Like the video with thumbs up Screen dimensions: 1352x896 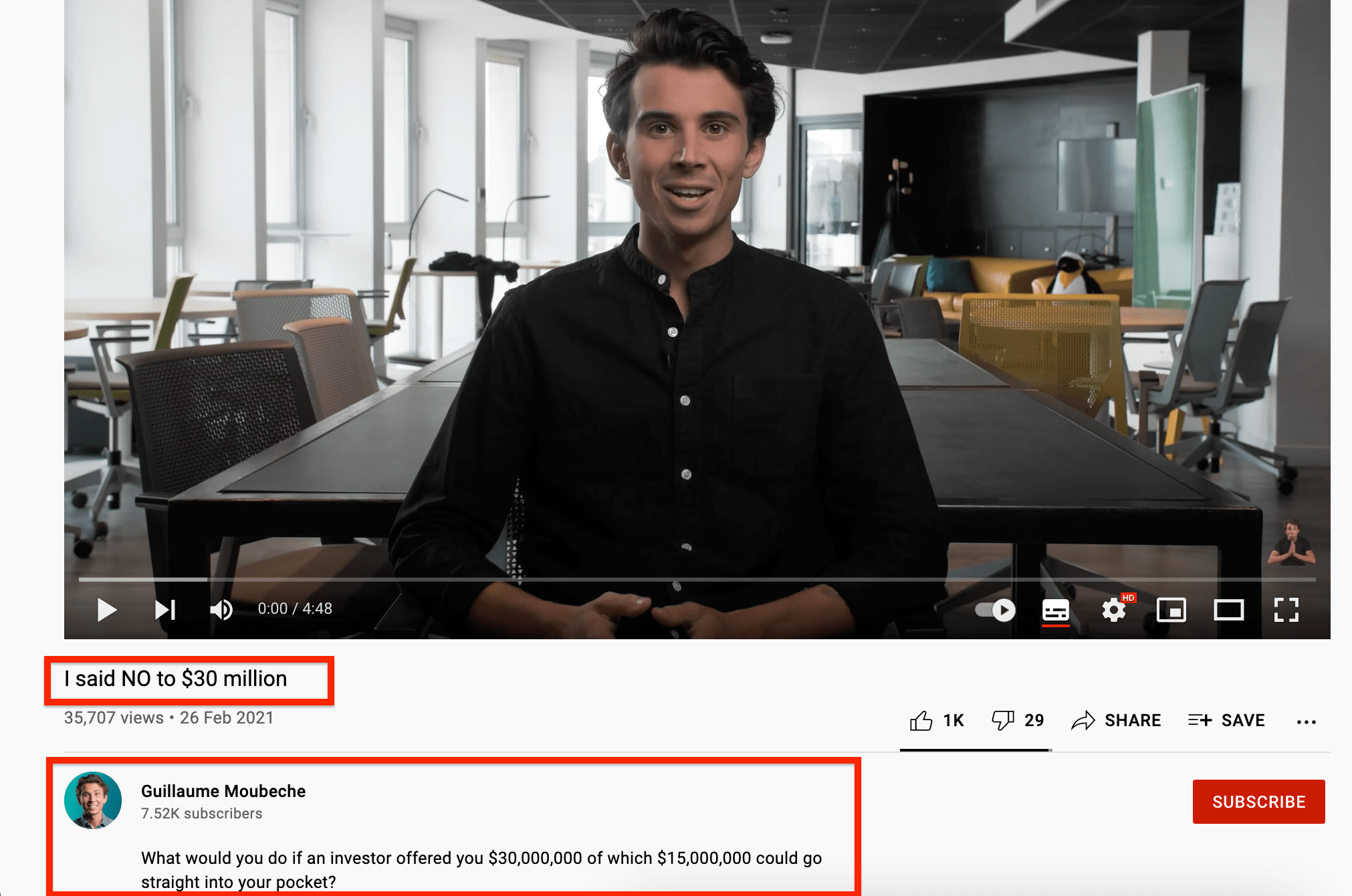click(x=937, y=720)
